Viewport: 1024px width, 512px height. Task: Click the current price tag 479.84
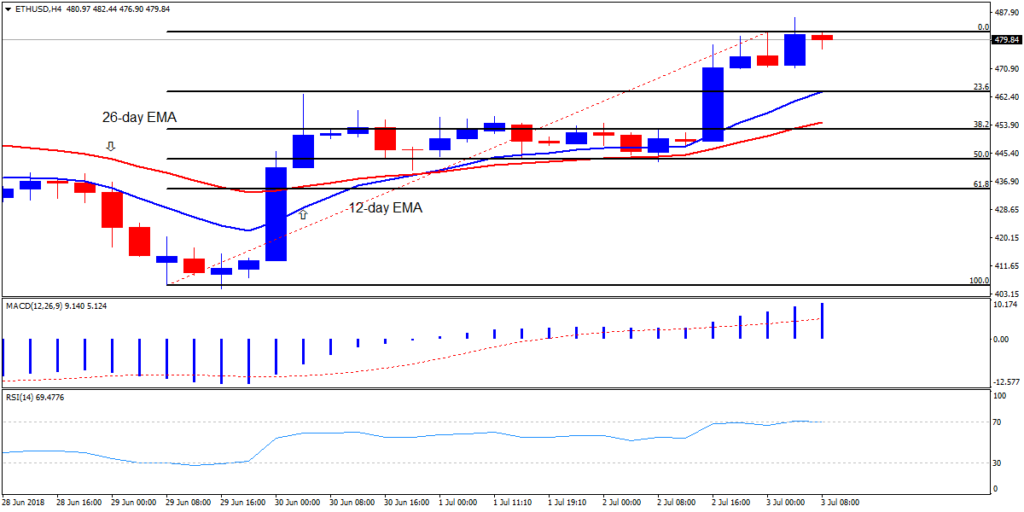1005,40
